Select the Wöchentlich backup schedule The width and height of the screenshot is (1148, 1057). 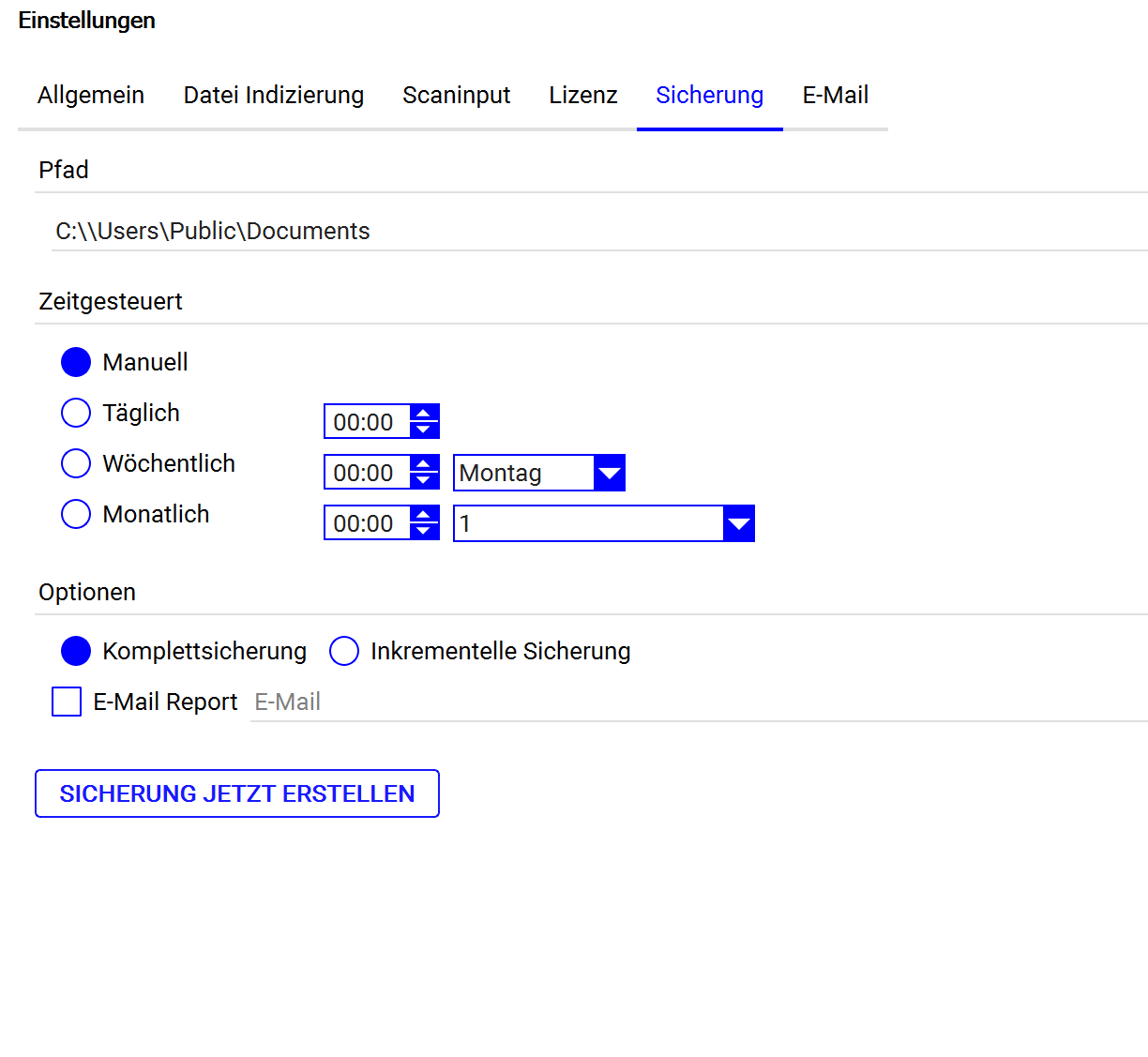pyautogui.click(x=76, y=463)
